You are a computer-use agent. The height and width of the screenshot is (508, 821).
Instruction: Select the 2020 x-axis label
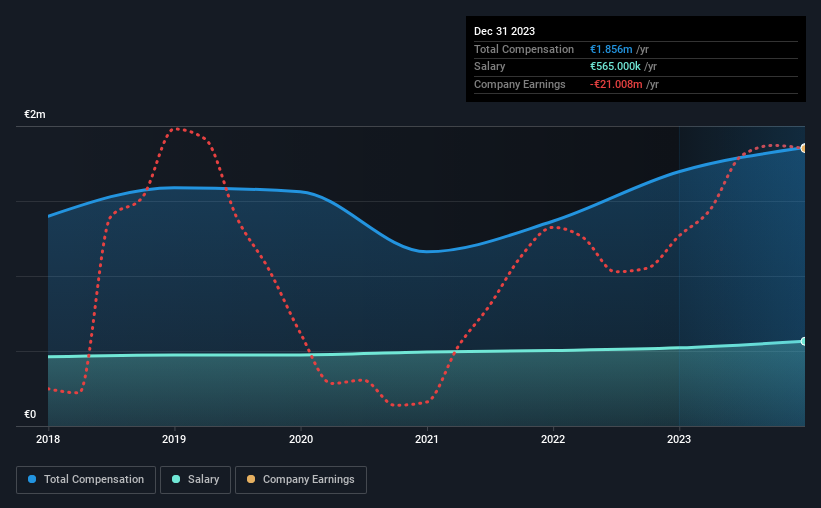click(301, 439)
